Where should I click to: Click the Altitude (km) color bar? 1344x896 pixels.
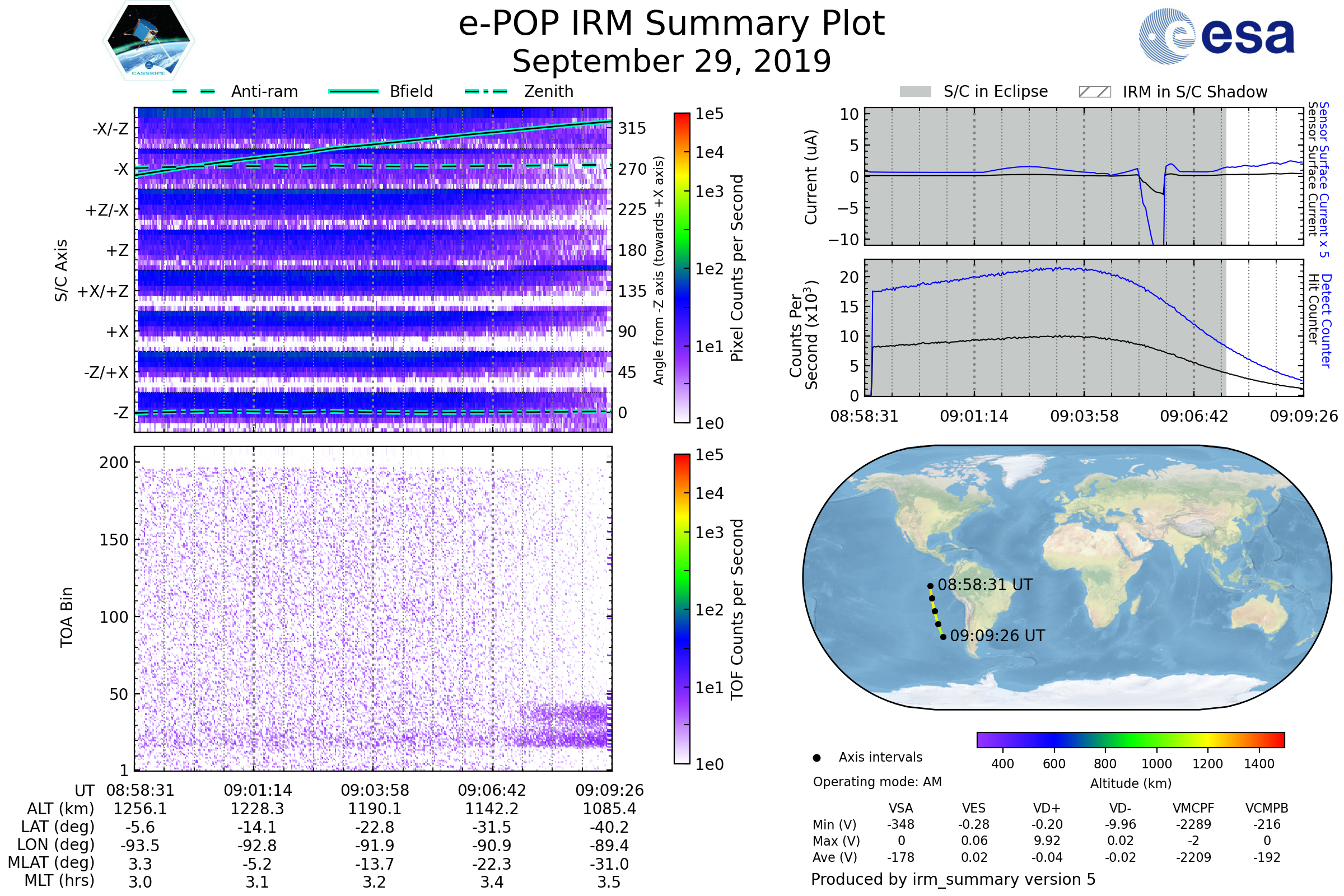(x=1130, y=739)
